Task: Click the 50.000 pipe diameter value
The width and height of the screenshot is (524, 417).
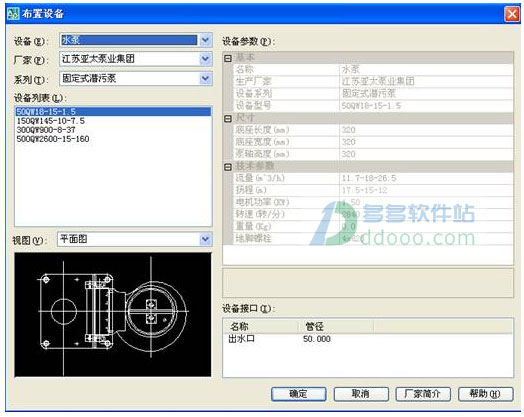Action: pos(317,339)
